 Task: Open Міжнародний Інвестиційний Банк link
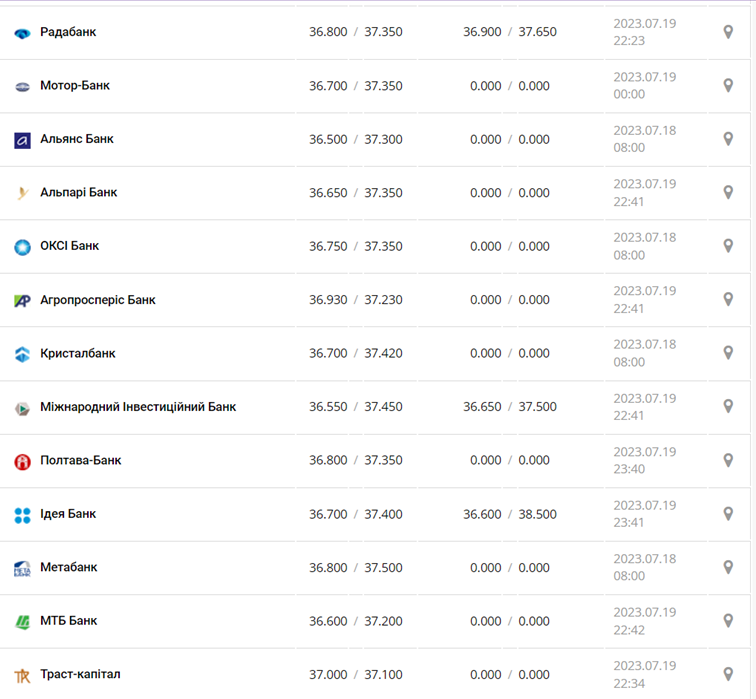coord(138,407)
